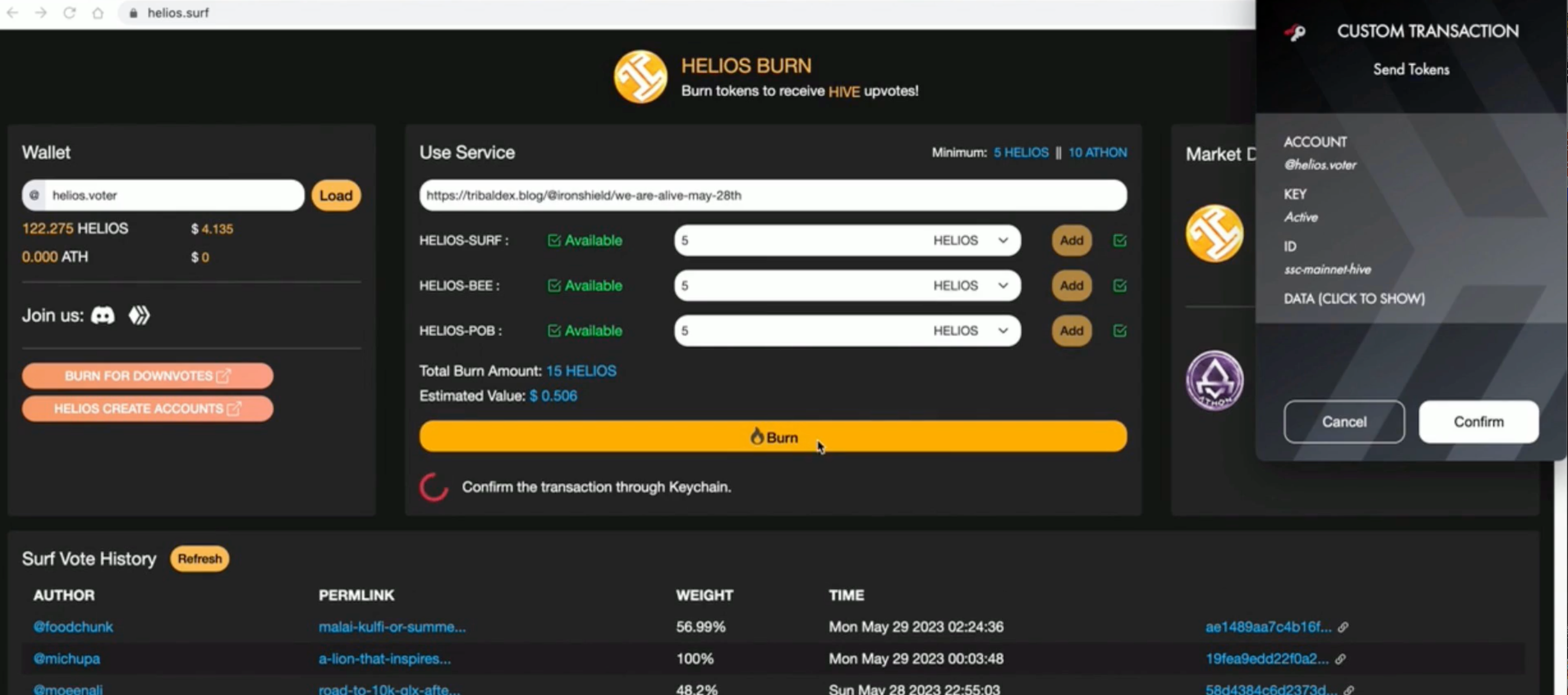Click Load wallet button
The height and width of the screenshot is (695, 1568).
336,195
